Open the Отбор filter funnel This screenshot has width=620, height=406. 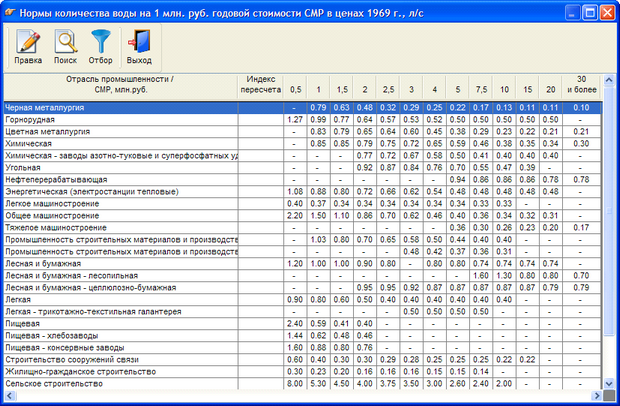tap(100, 47)
